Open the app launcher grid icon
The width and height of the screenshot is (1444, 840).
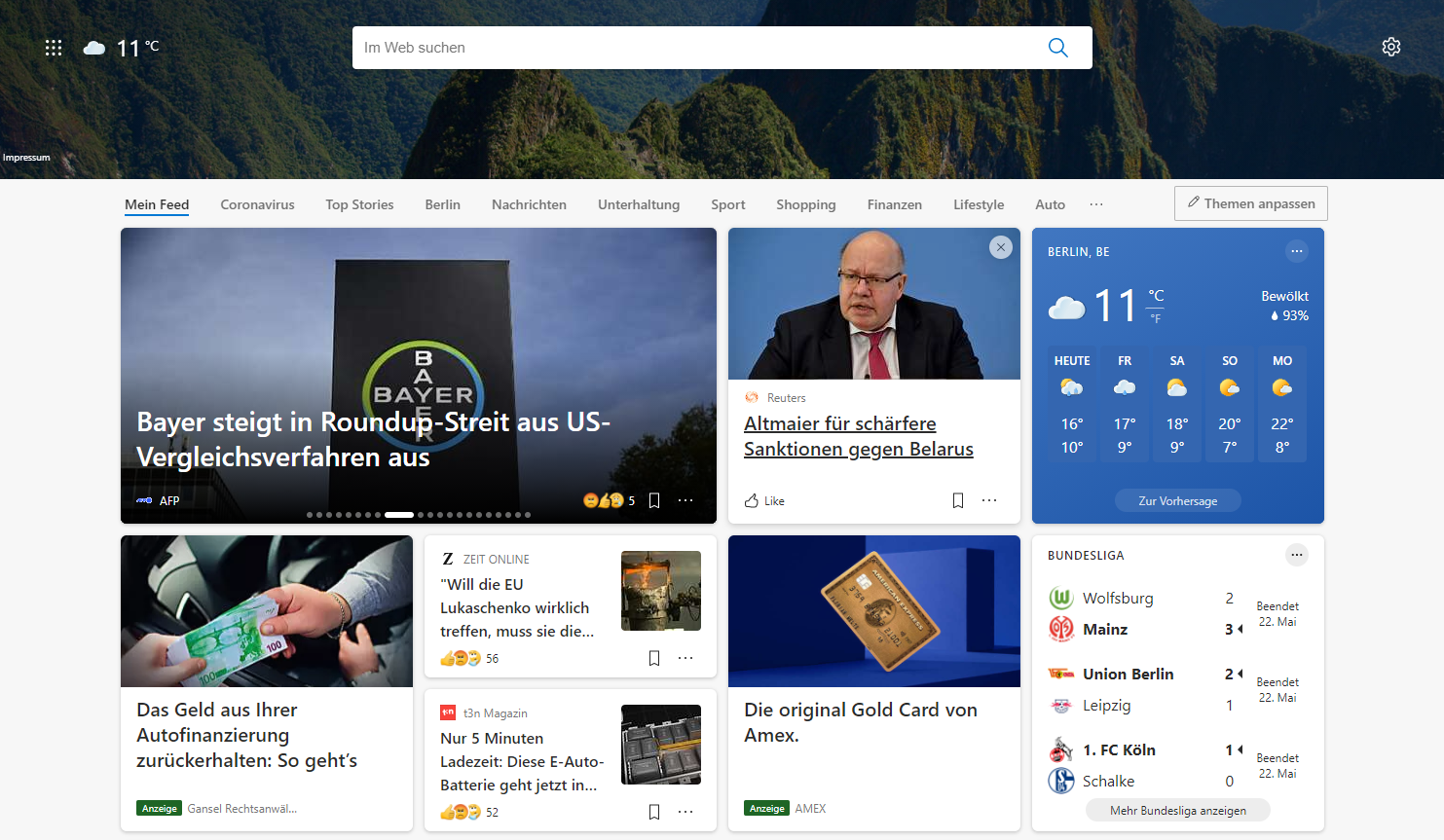tap(54, 48)
